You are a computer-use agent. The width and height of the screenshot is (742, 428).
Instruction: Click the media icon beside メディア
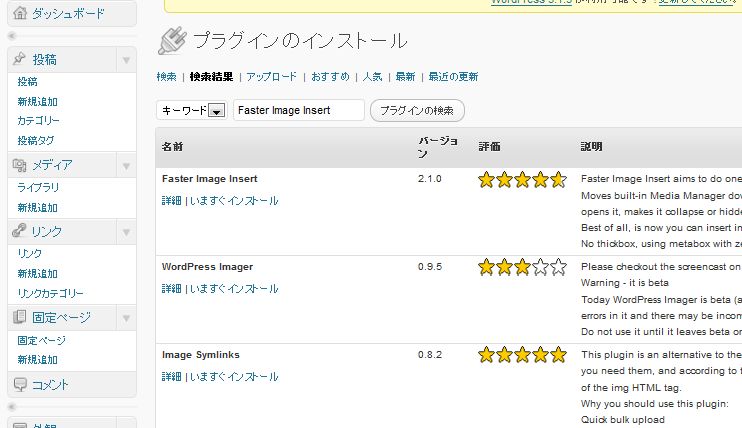[x=19, y=165]
